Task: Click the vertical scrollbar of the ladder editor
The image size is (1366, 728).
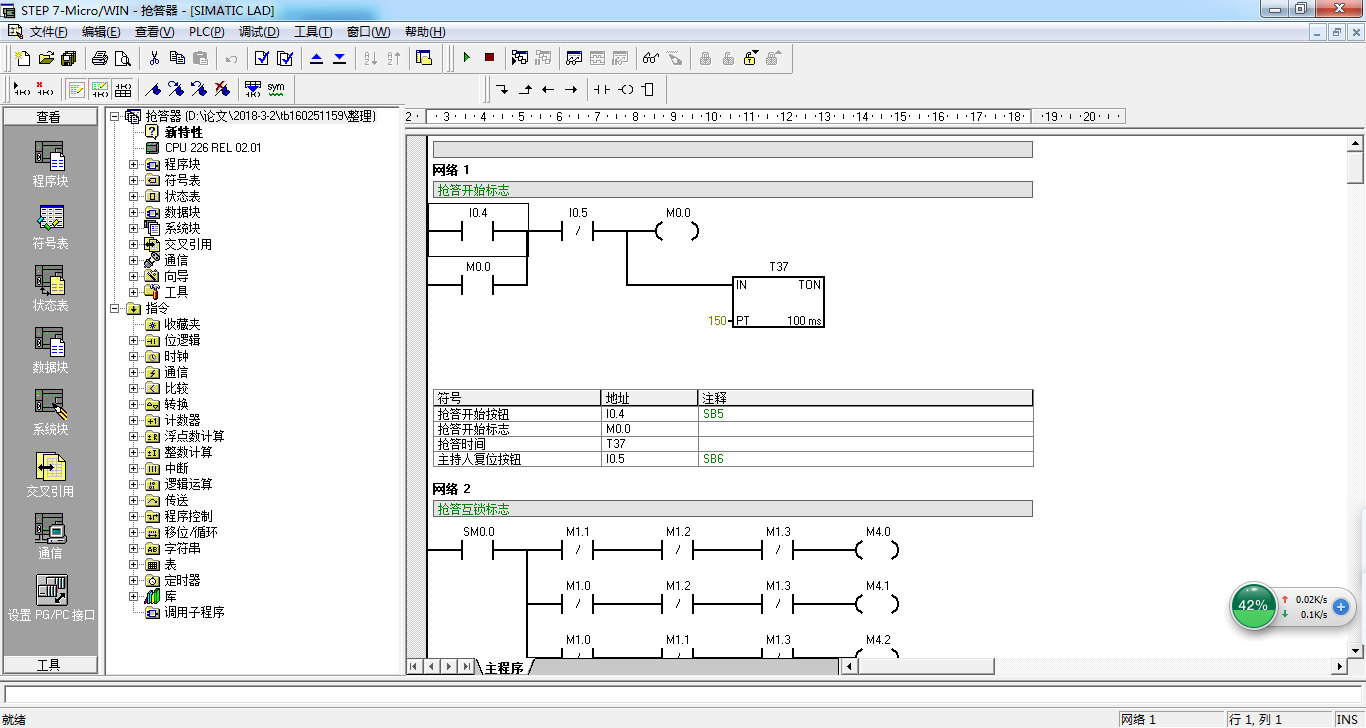Action: (1356, 400)
